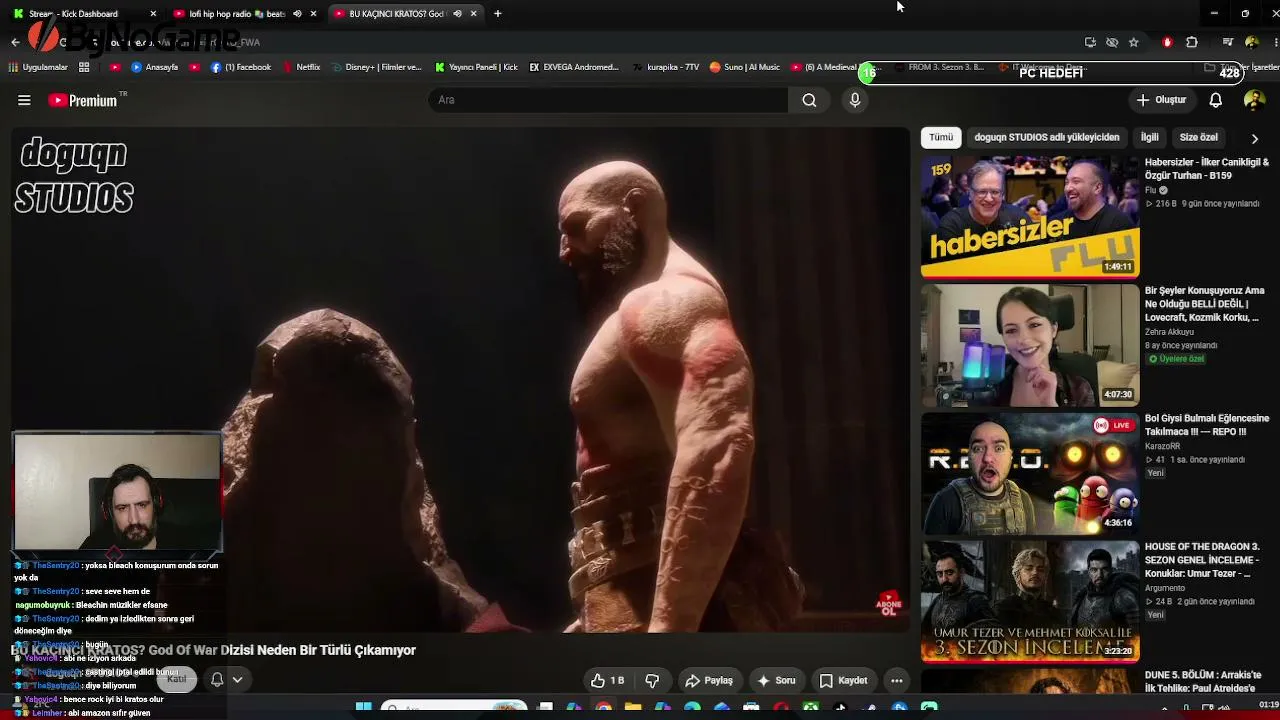Switch to the lofi hip hop radio tab
1280x720 pixels.
coord(245,14)
